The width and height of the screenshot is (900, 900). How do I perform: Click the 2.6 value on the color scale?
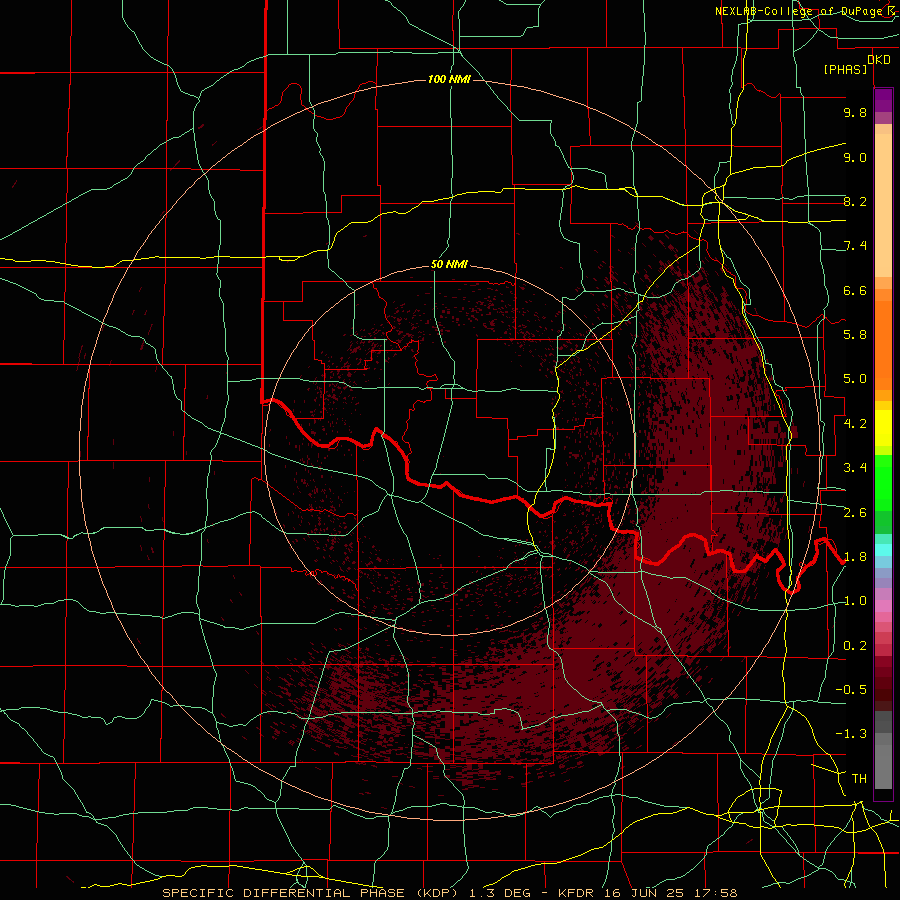tap(855, 513)
